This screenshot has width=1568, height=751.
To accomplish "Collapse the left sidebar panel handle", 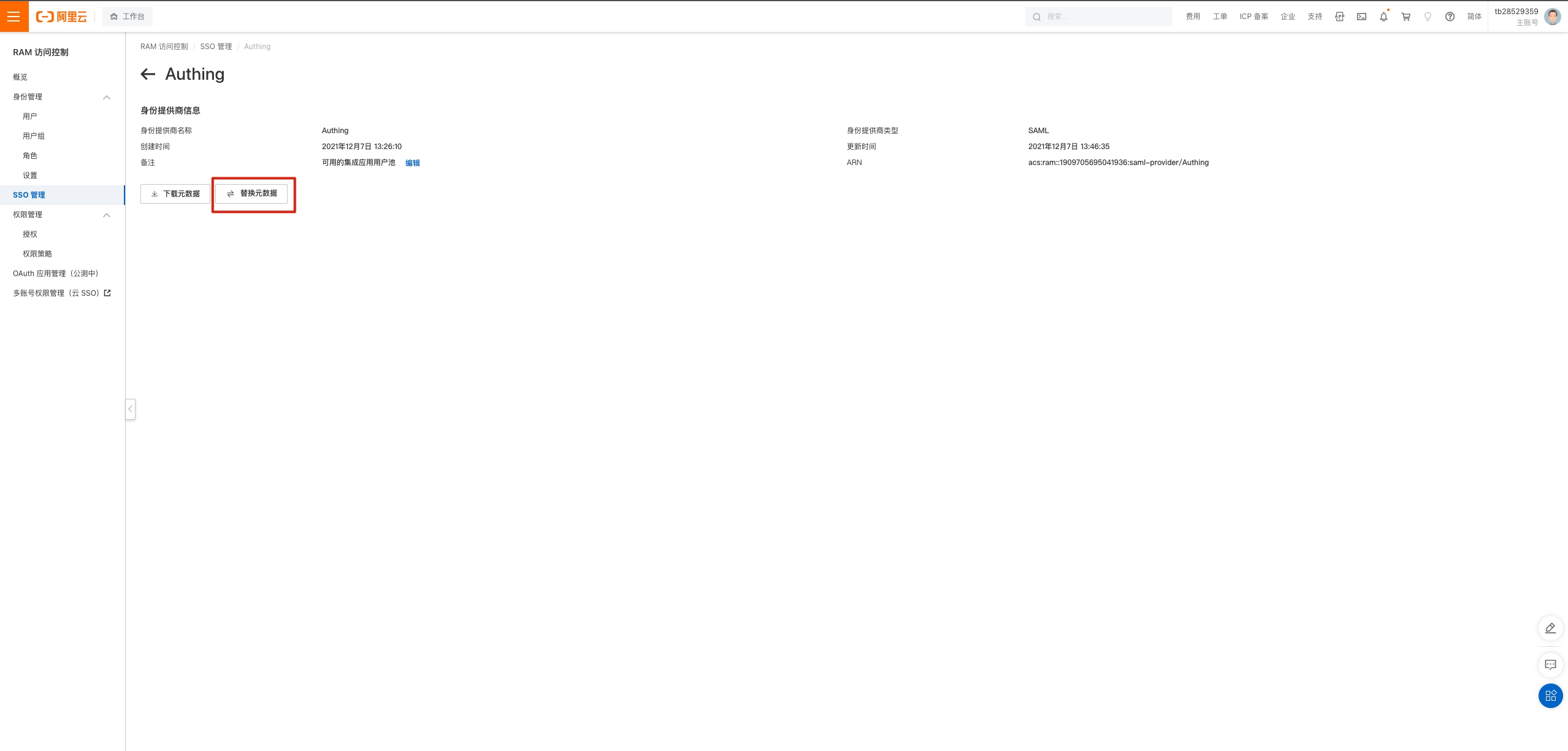I will pyautogui.click(x=130, y=409).
